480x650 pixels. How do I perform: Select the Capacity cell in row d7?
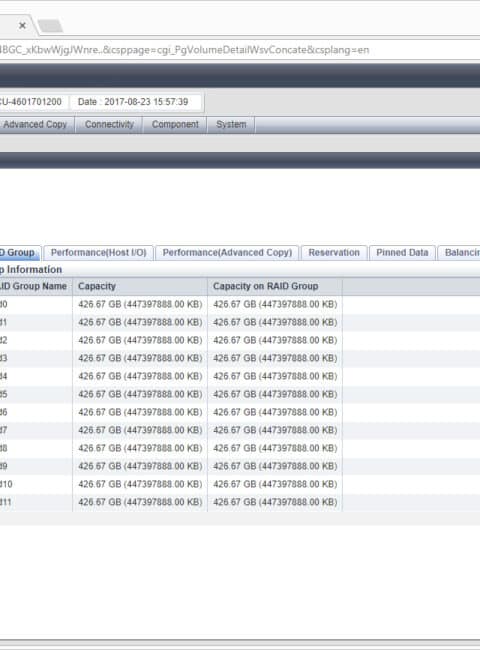coord(140,430)
